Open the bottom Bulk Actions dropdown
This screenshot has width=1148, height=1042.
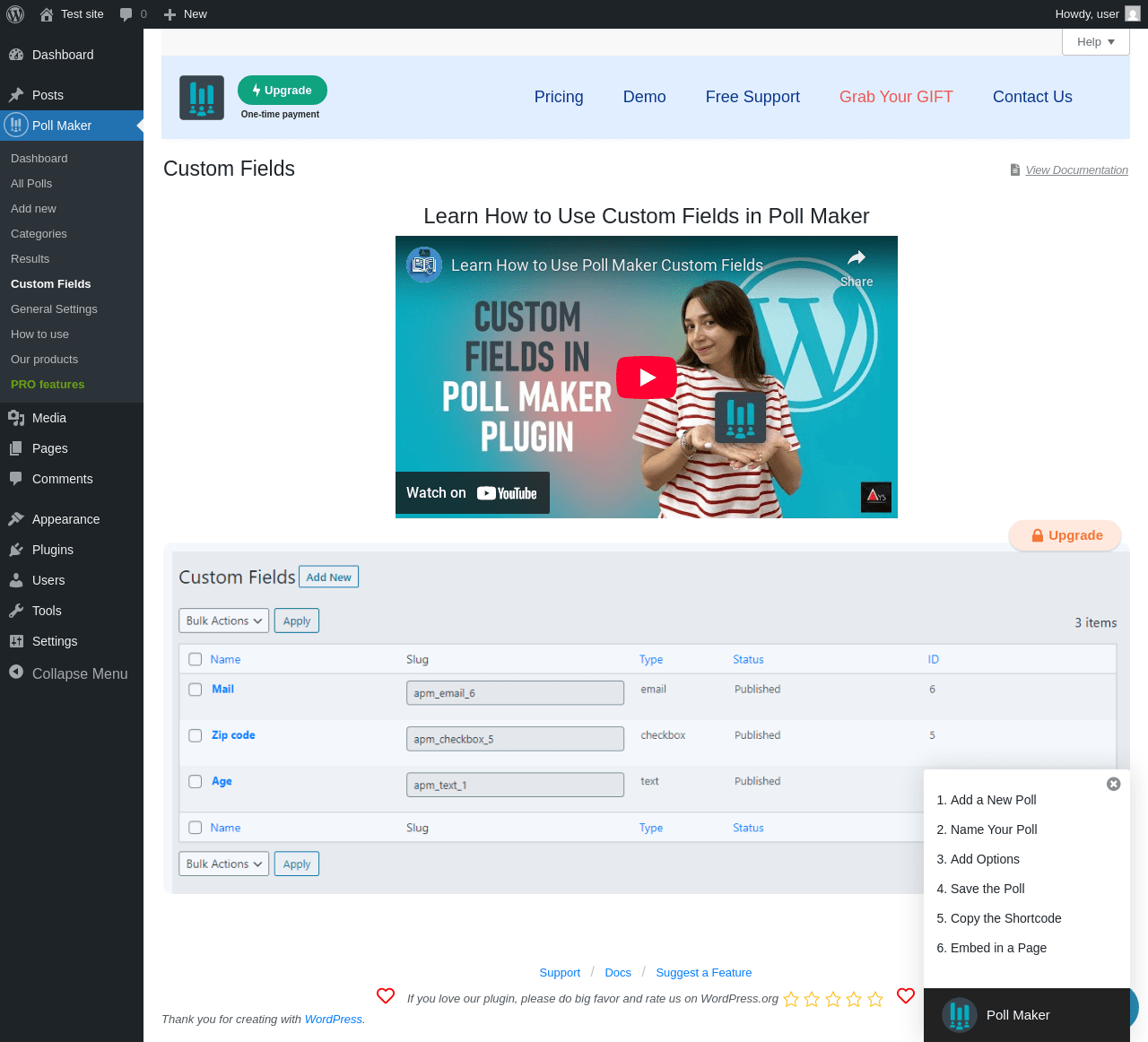click(x=223, y=864)
